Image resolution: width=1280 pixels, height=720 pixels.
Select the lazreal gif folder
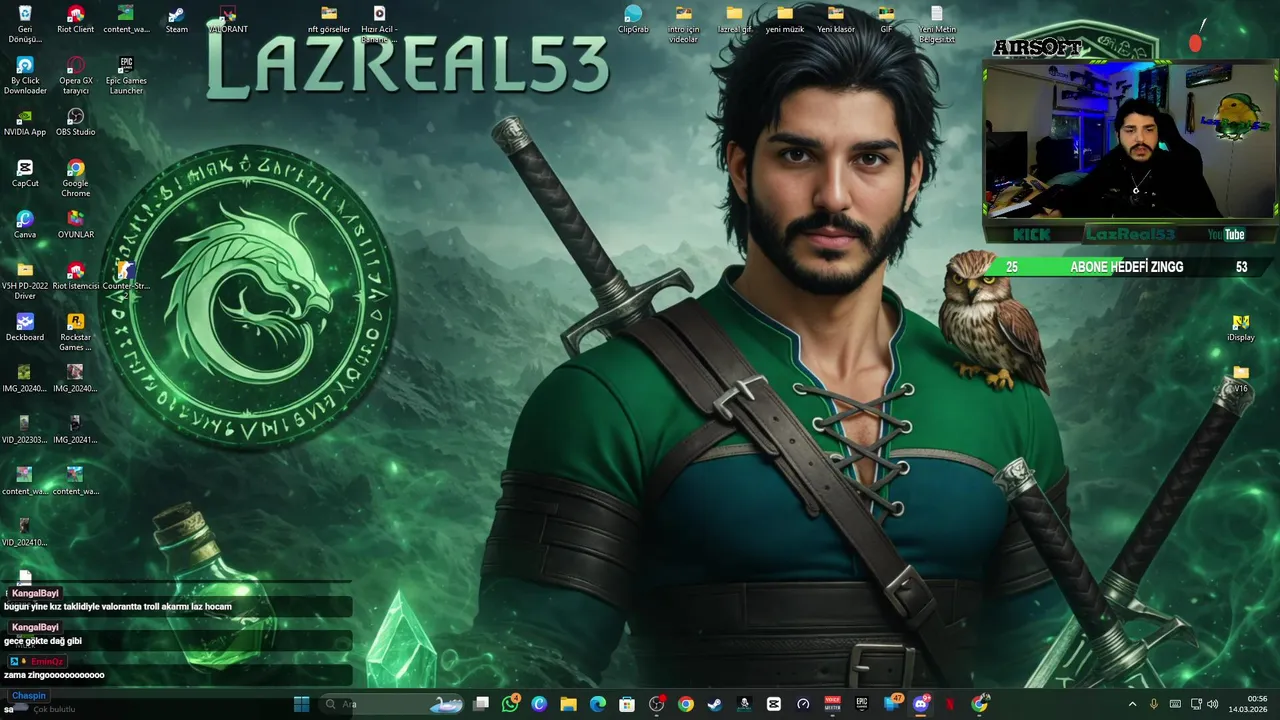(x=734, y=19)
